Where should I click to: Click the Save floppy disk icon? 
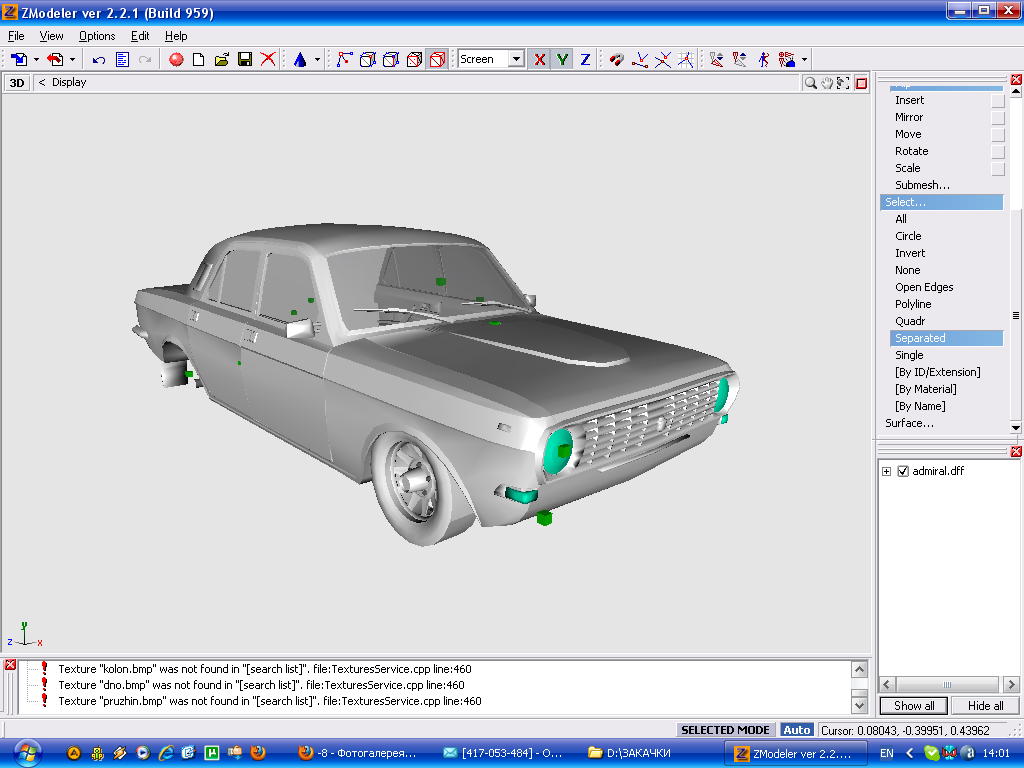(x=245, y=60)
